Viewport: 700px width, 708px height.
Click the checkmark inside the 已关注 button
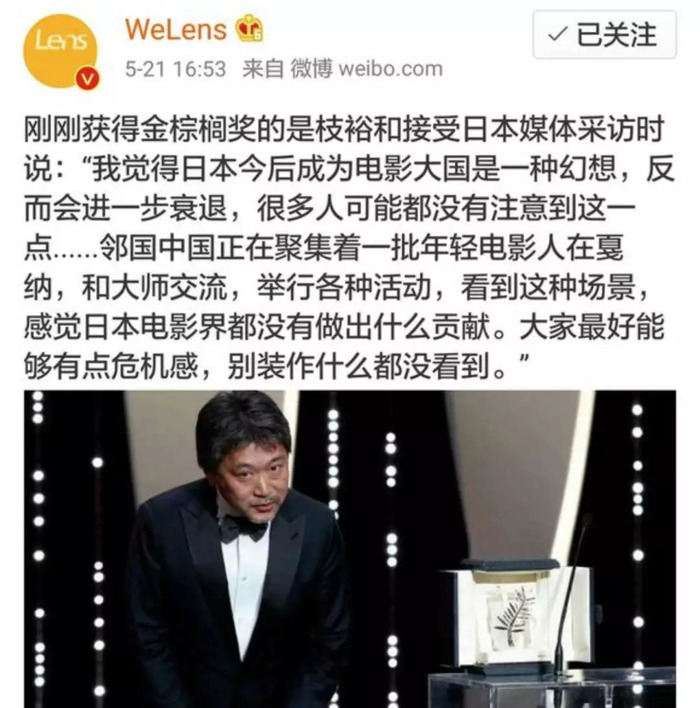(557, 34)
